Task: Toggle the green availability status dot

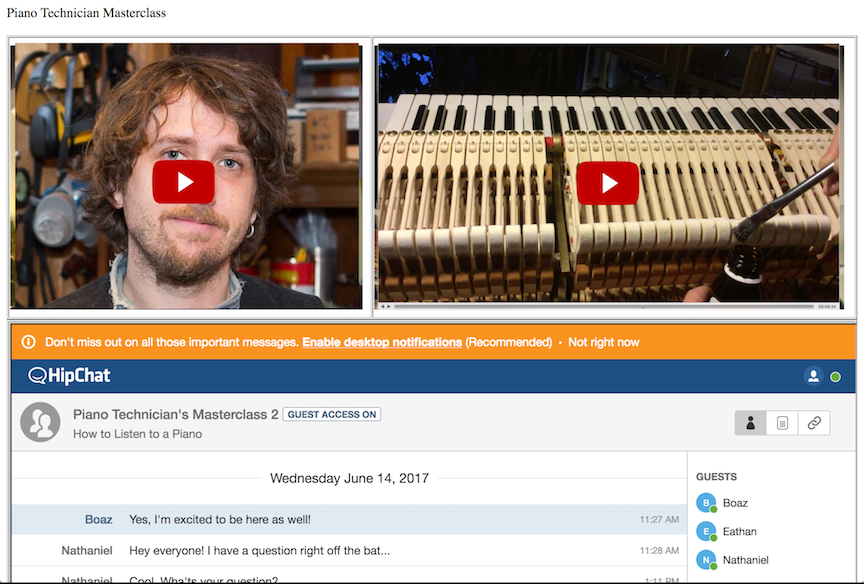Action: [835, 377]
